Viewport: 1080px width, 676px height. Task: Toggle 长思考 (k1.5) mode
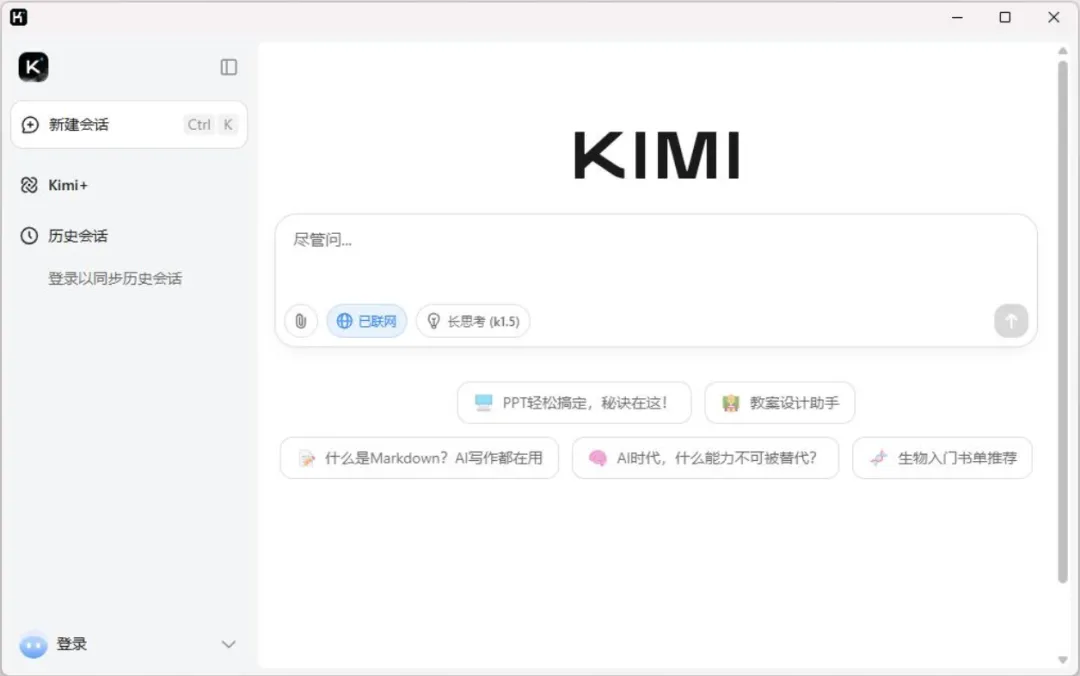tap(473, 321)
